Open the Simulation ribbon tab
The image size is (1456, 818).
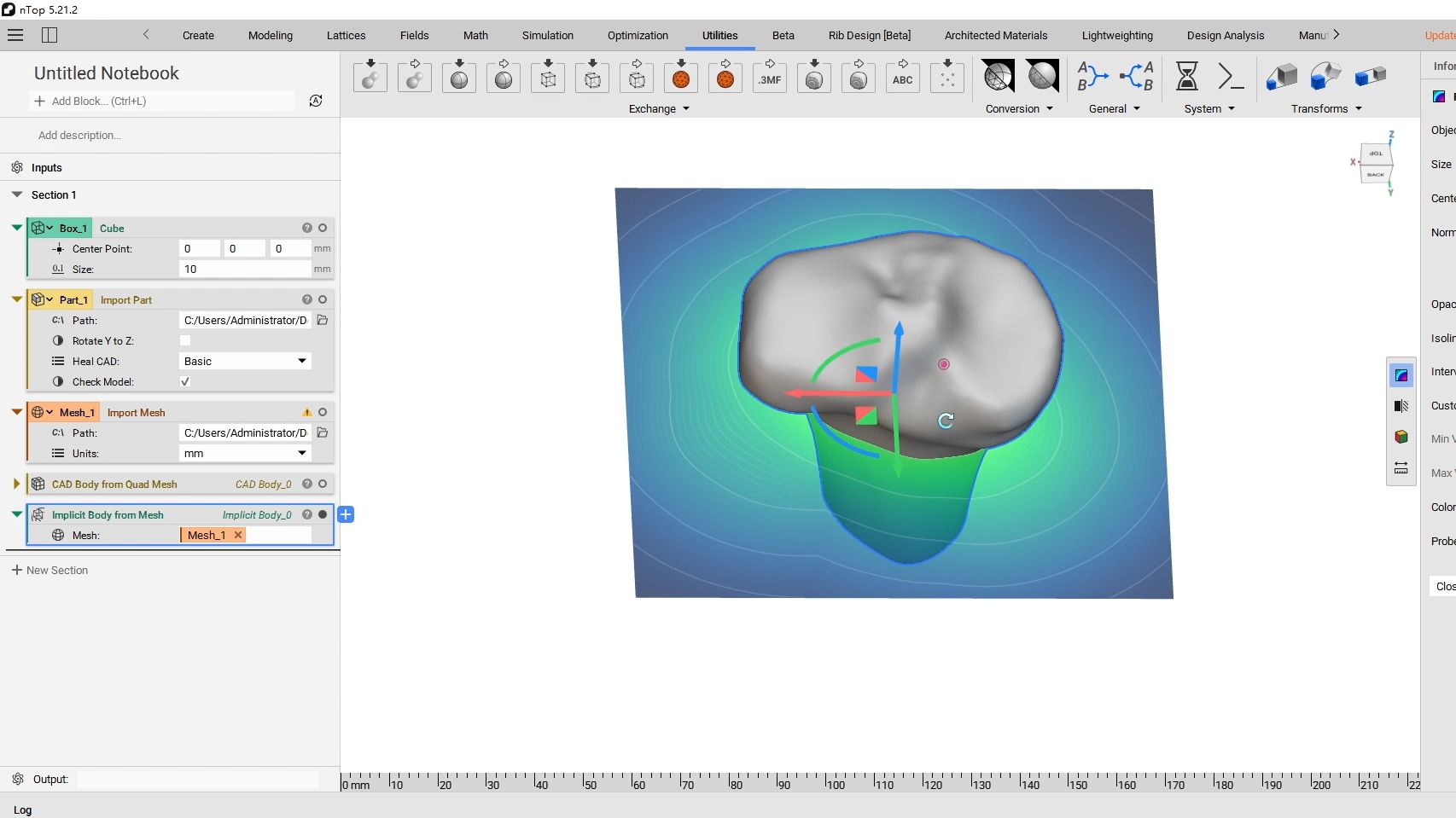click(x=547, y=35)
